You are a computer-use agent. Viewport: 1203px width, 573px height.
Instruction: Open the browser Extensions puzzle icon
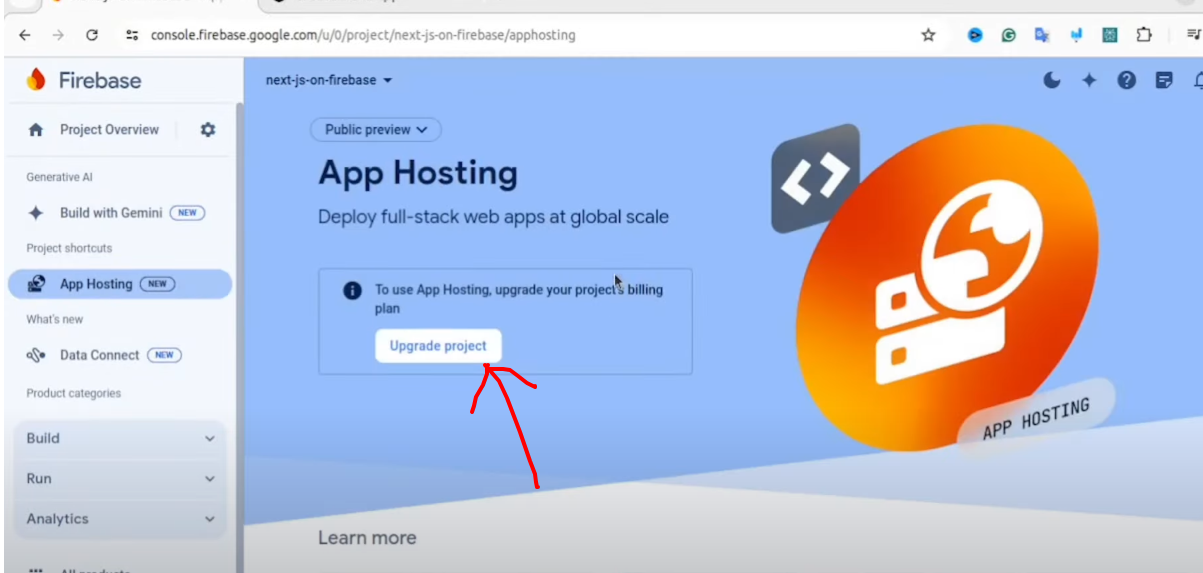pos(1144,35)
